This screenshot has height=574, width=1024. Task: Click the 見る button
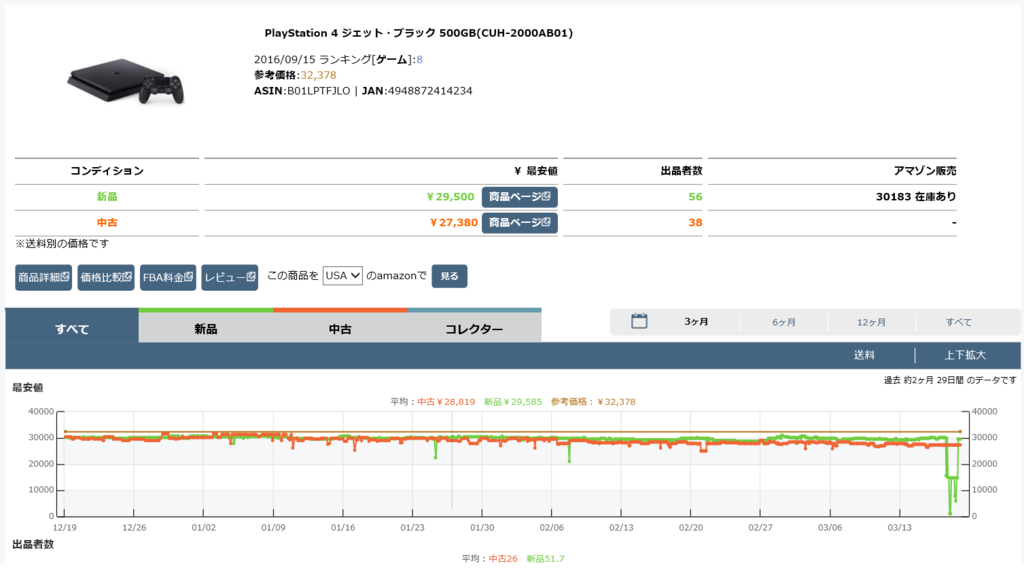coord(449,276)
